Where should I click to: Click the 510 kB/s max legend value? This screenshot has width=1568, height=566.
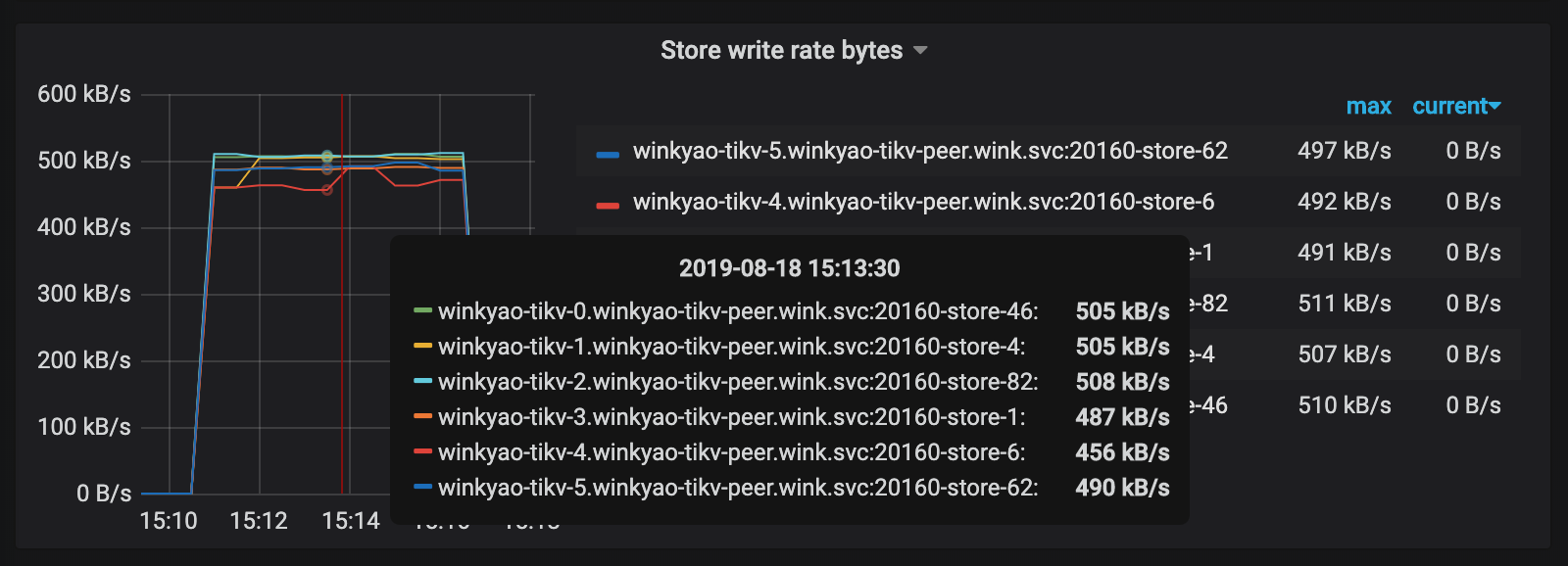[x=1344, y=405]
